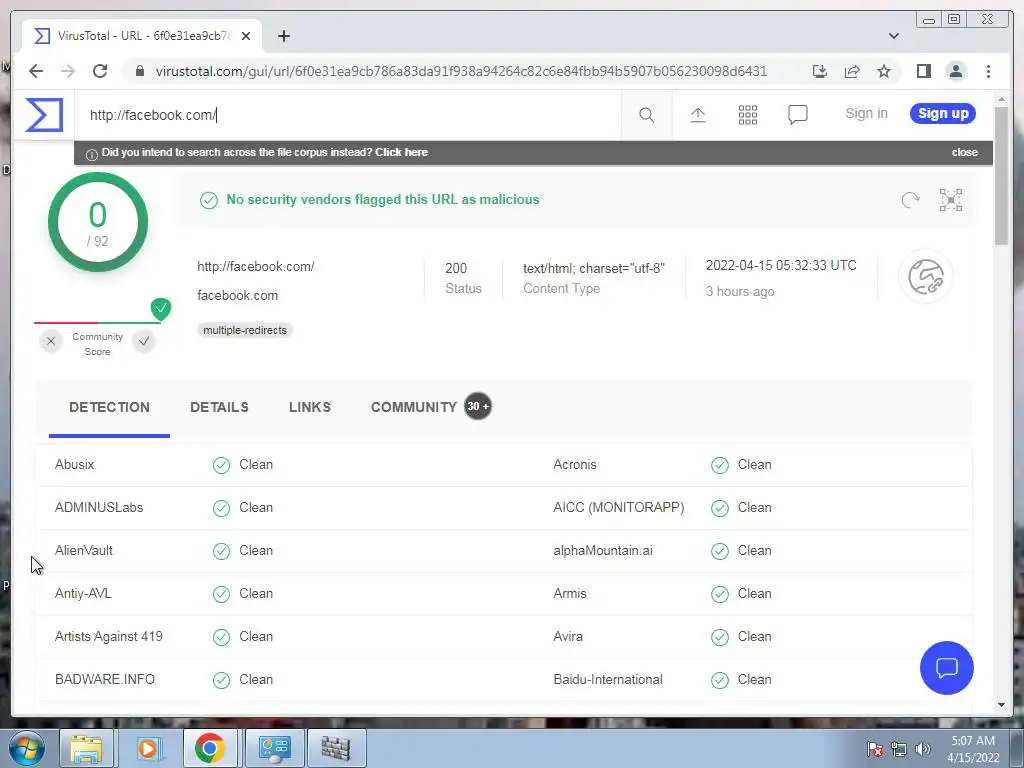Click the multiple-redirects tag
This screenshot has width=1024, height=768.
pyautogui.click(x=245, y=330)
